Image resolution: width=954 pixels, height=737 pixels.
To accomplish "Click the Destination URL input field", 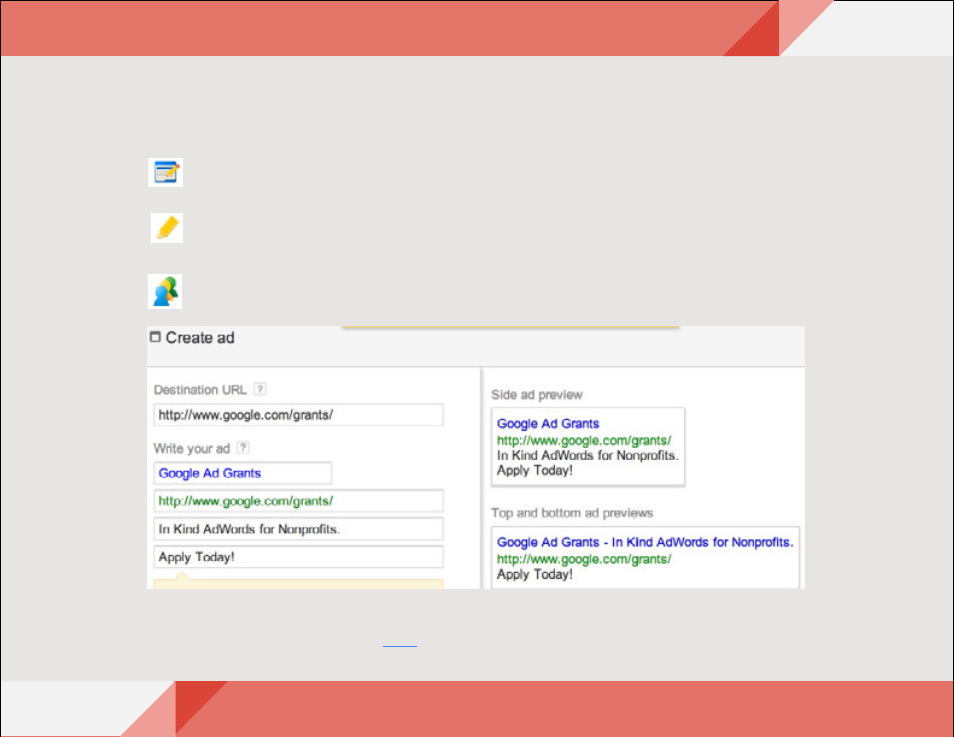I will click(298, 415).
